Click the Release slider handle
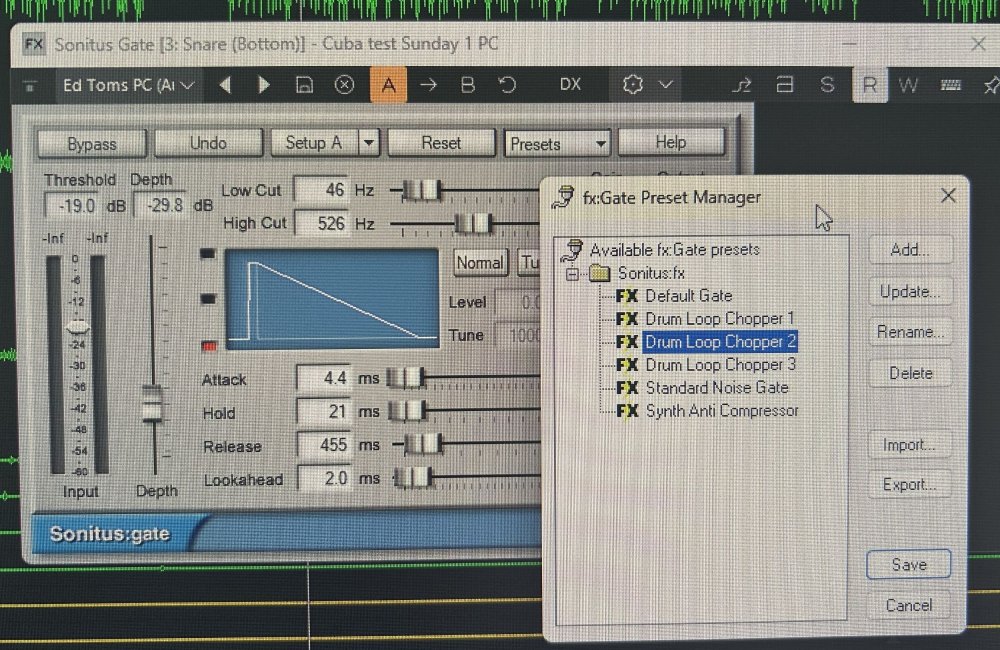The image size is (1000, 650). click(422, 443)
